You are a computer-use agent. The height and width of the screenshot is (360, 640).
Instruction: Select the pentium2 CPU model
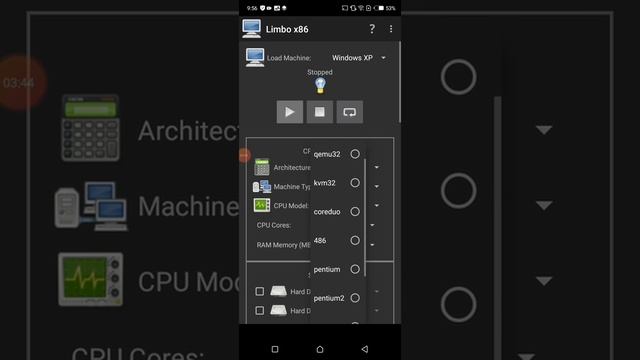coord(338,298)
